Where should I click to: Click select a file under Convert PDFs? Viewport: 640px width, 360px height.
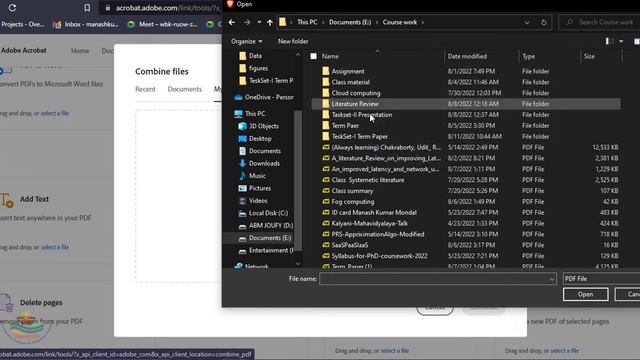click(55, 113)
